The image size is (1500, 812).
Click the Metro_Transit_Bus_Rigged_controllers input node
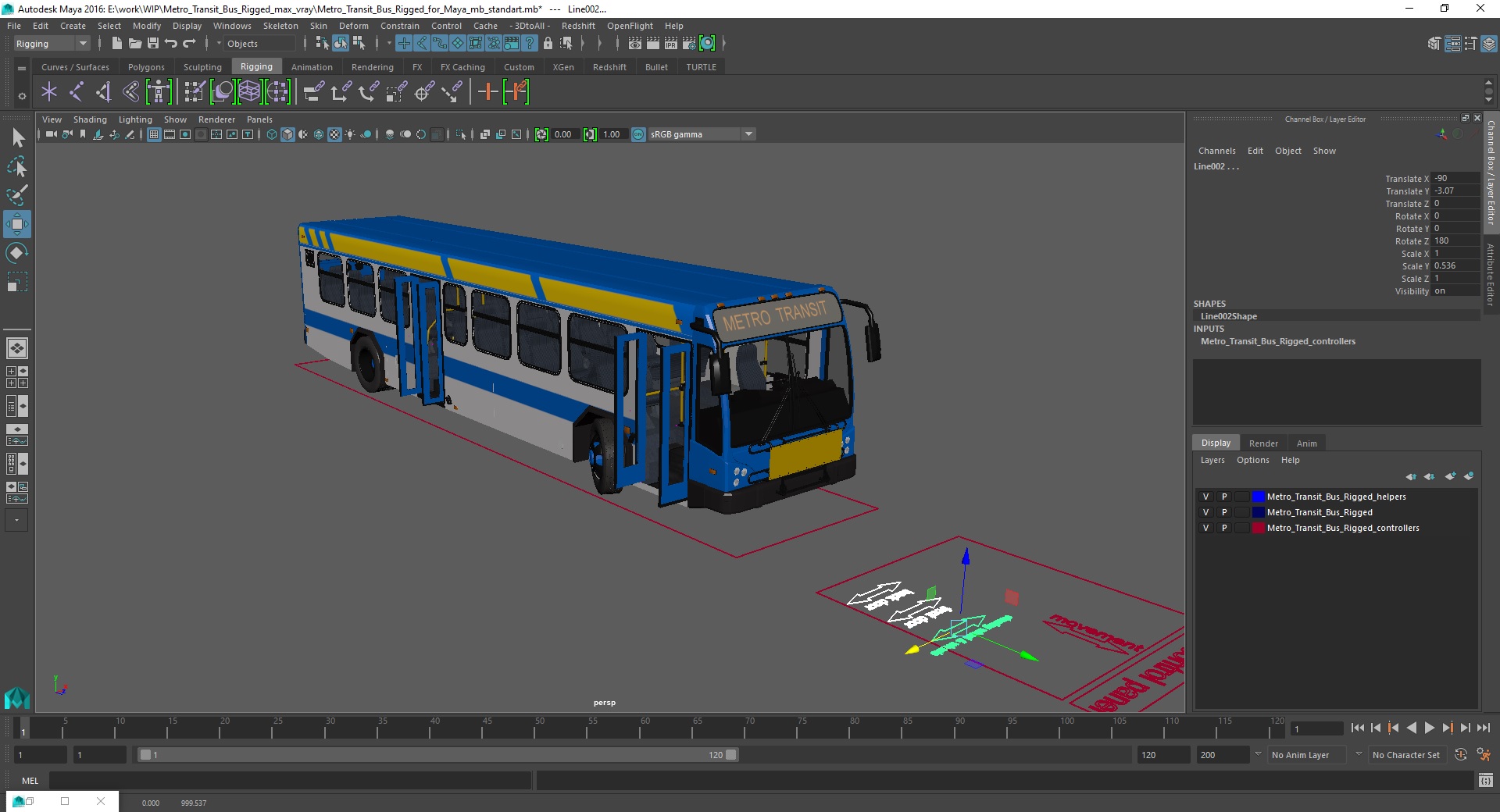[x=1278, y=341]
